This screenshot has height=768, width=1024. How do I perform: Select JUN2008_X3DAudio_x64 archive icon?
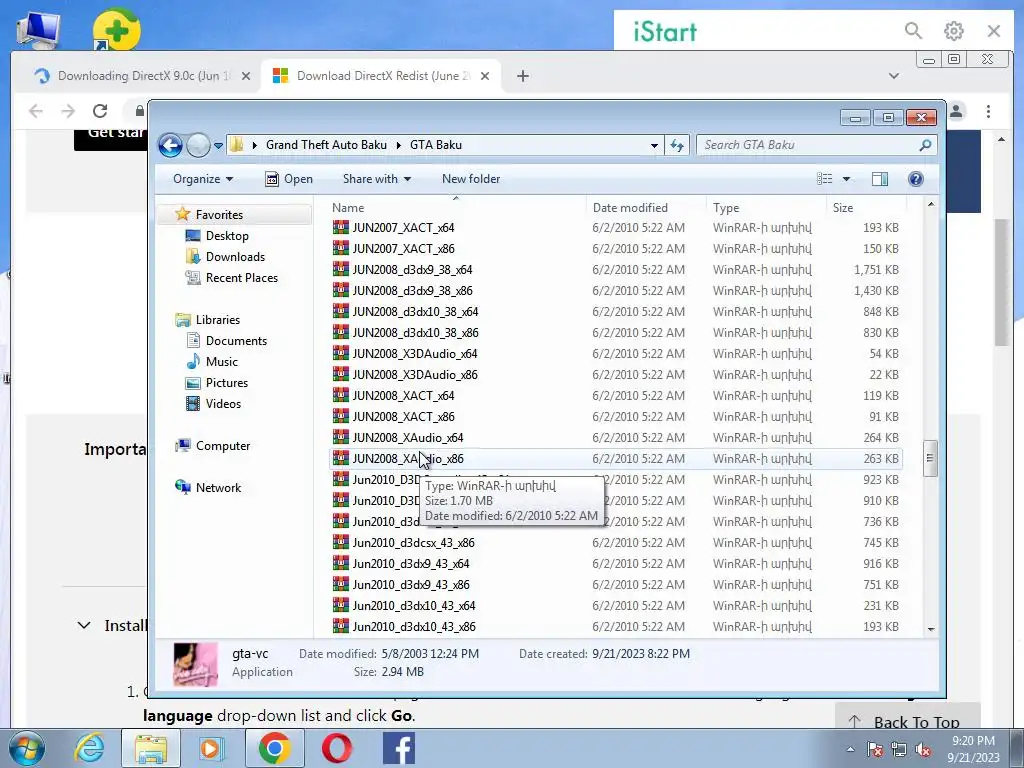pyautogui.click(x=341, y=353)
